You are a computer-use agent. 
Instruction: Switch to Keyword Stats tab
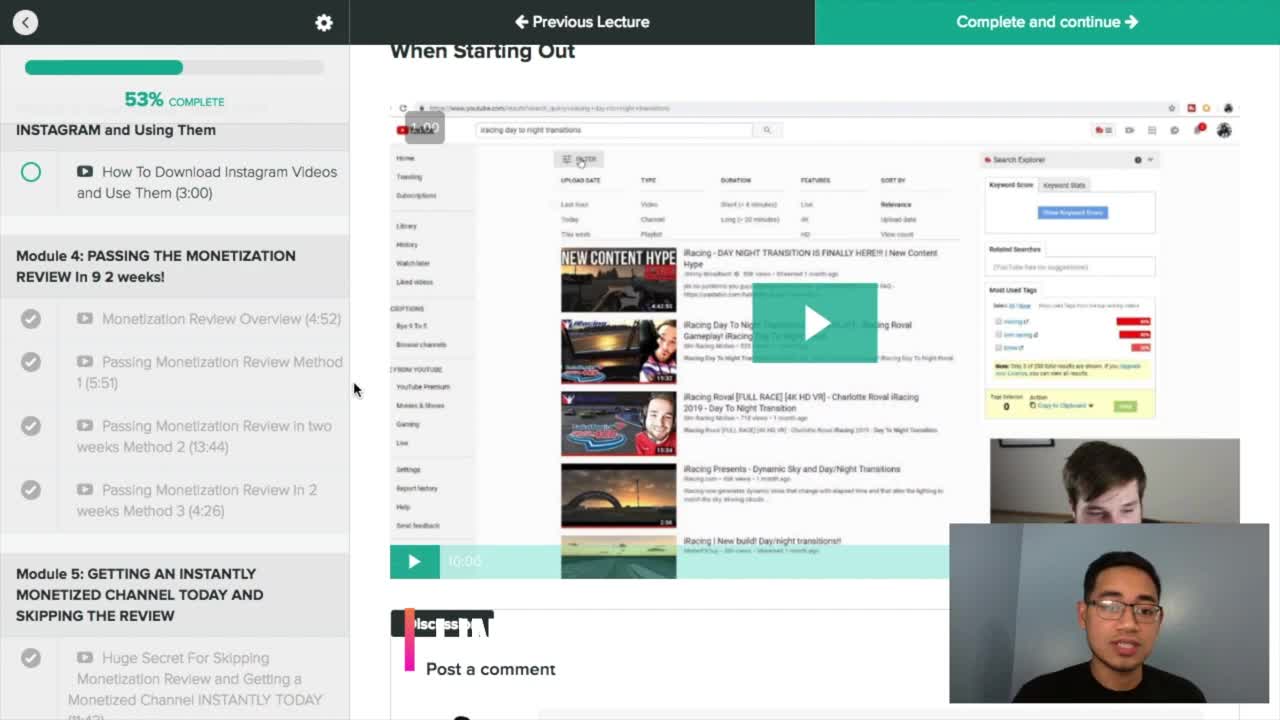(x=1064, y=185)
